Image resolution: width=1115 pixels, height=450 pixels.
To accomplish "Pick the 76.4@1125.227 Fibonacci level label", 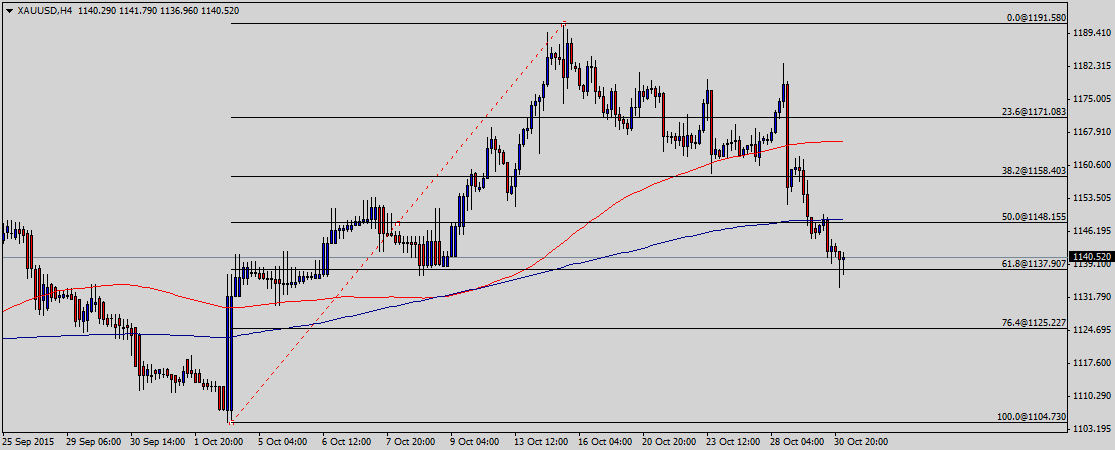I will click(x=1034, y=323).
